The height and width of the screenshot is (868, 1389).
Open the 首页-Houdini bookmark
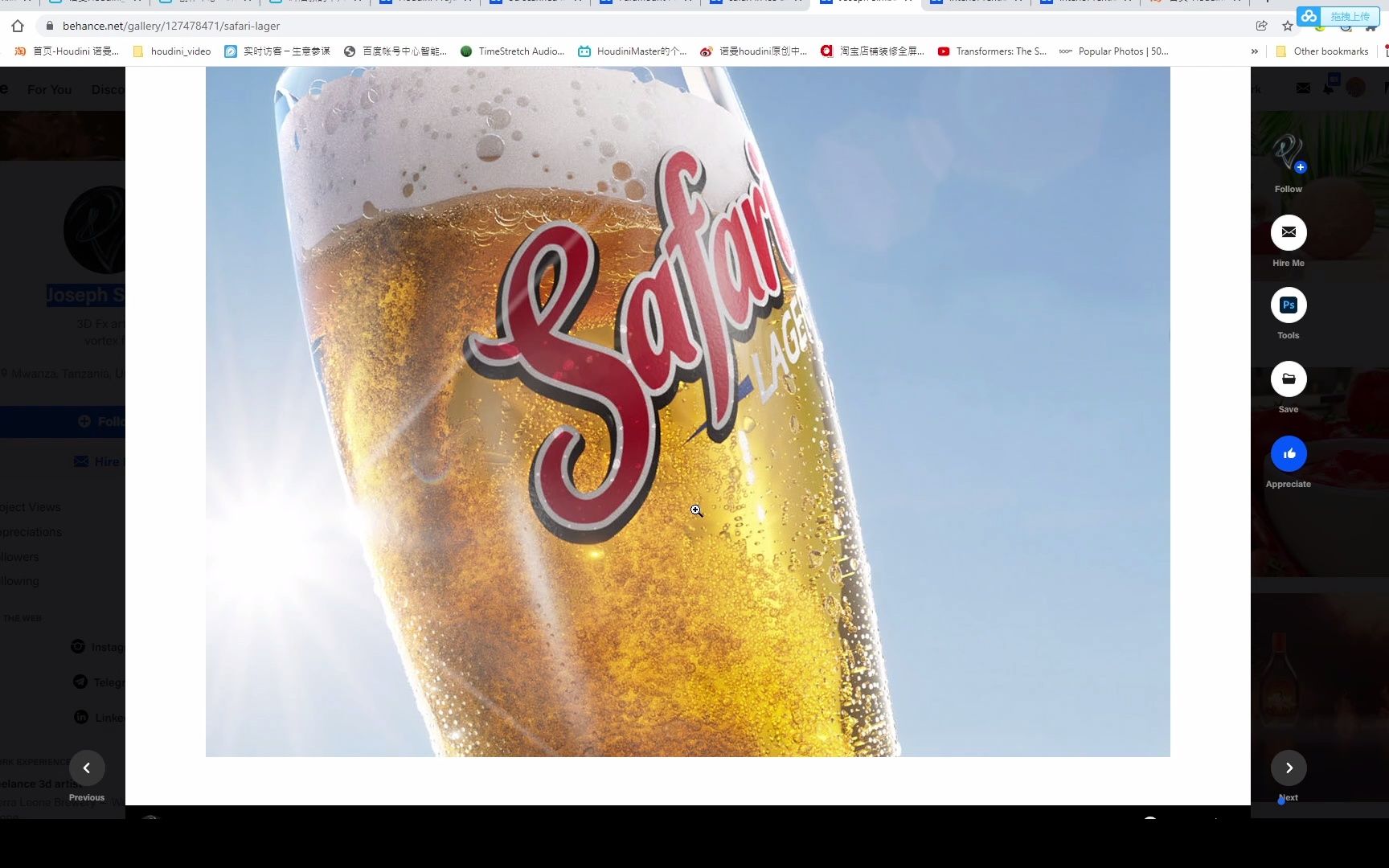click(x=68, y=51)
